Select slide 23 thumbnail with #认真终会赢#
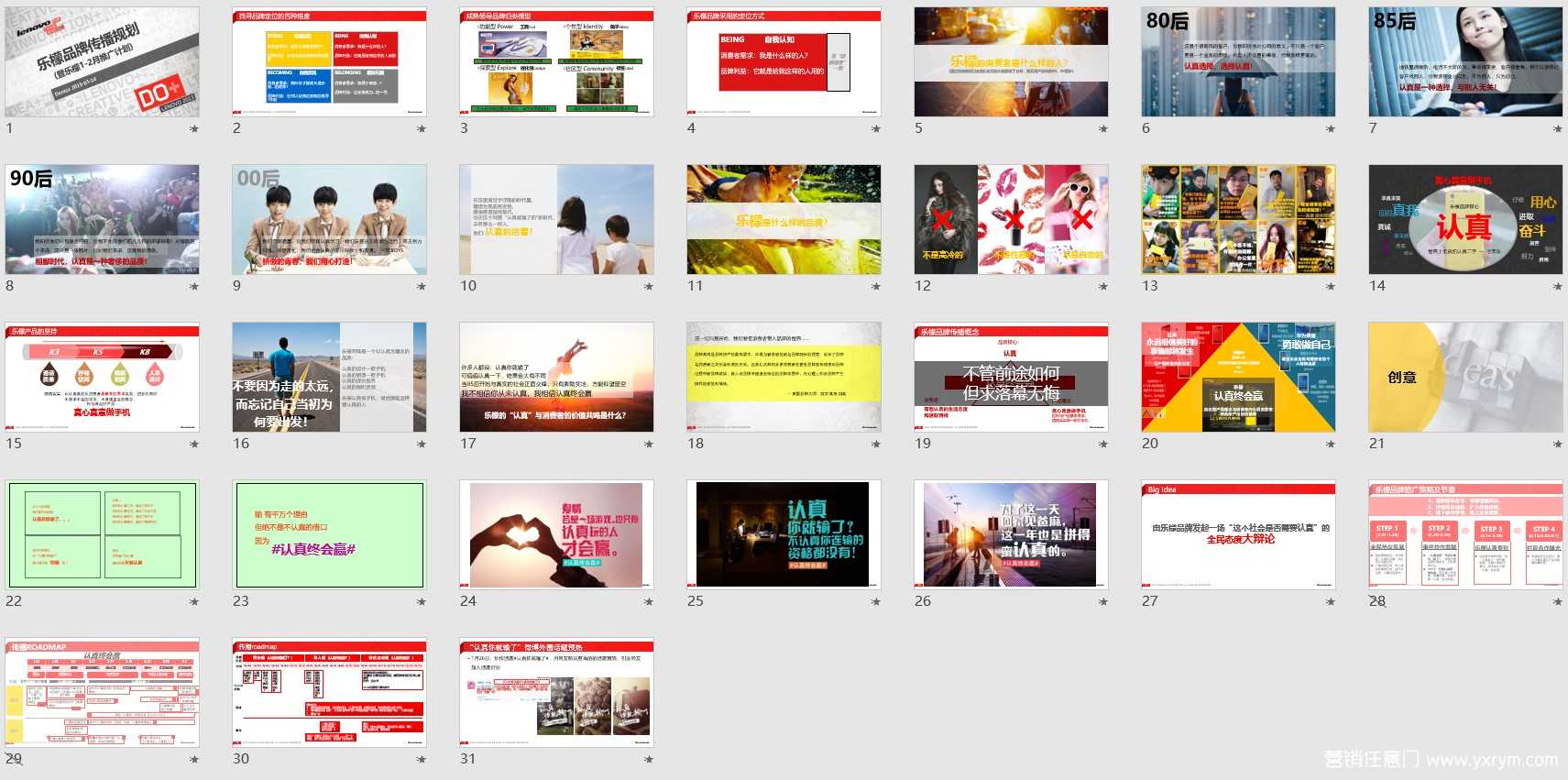Image resolution: width=1568 pixels, height=780 pixels. coord(329,535)
